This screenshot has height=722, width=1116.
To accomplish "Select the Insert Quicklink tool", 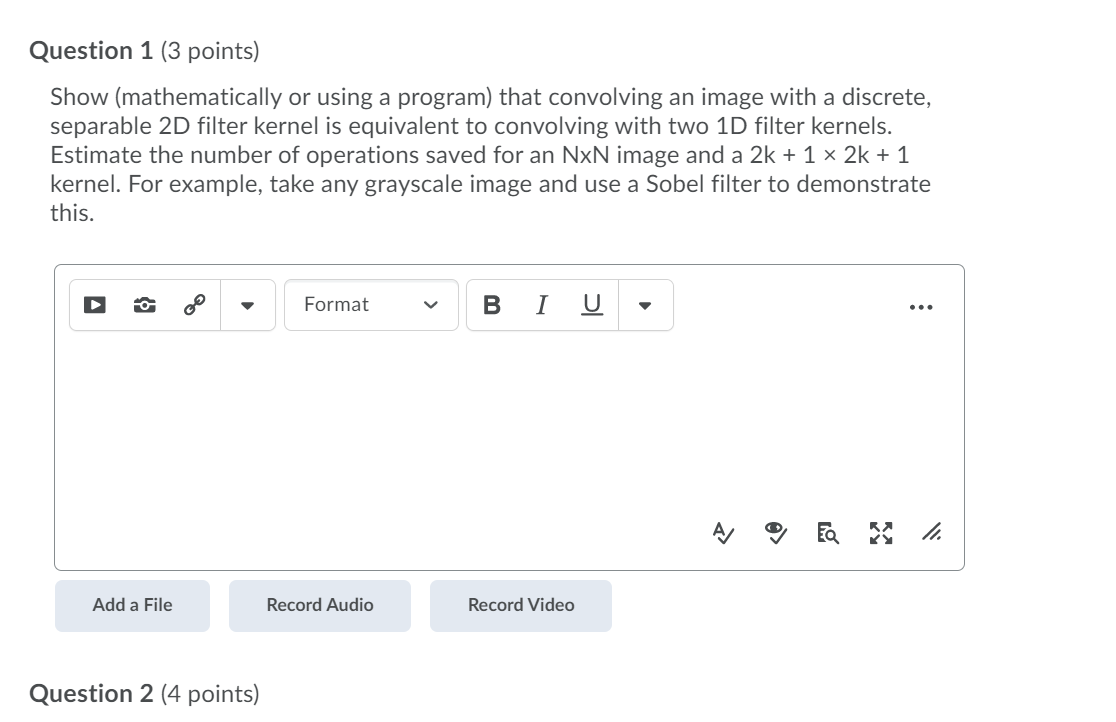I will tap(194, 305).
